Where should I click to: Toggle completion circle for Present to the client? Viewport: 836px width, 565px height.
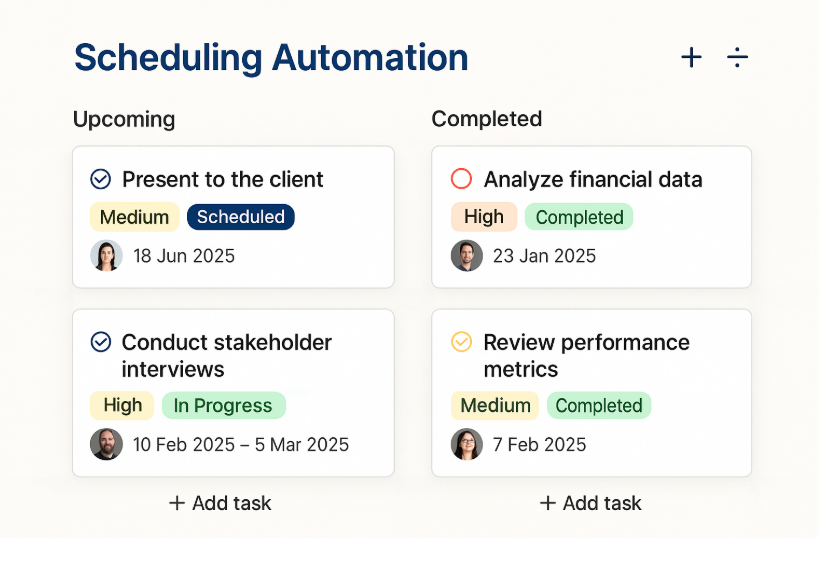point(100,179)
